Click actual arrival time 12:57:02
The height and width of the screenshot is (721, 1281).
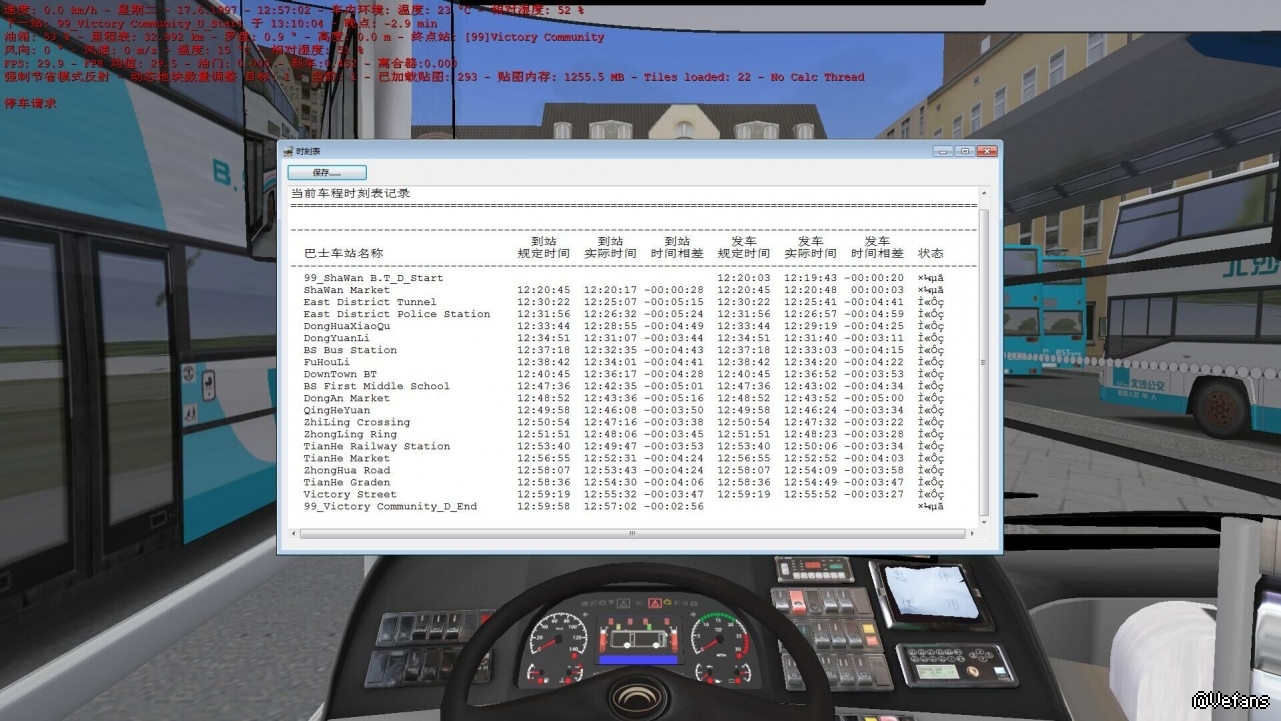coord(610,506)
